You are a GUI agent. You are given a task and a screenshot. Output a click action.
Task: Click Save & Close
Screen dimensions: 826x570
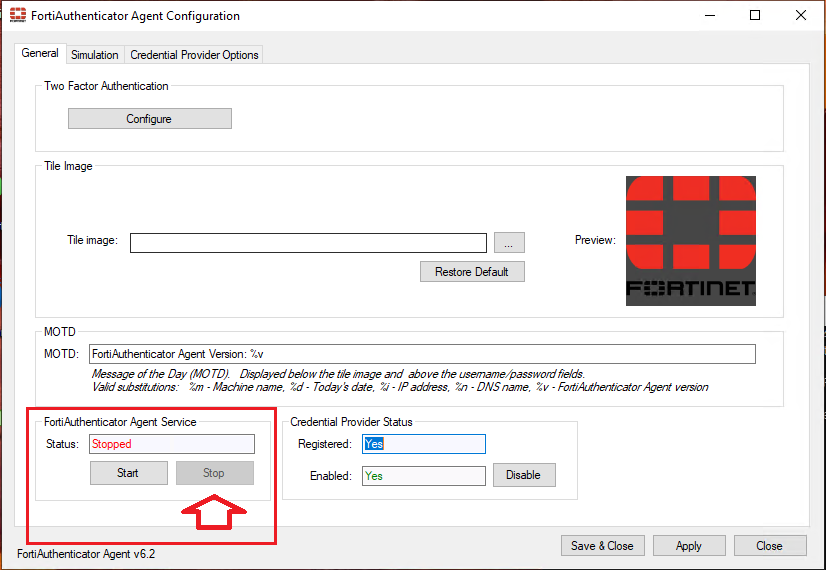click(602, 546)
